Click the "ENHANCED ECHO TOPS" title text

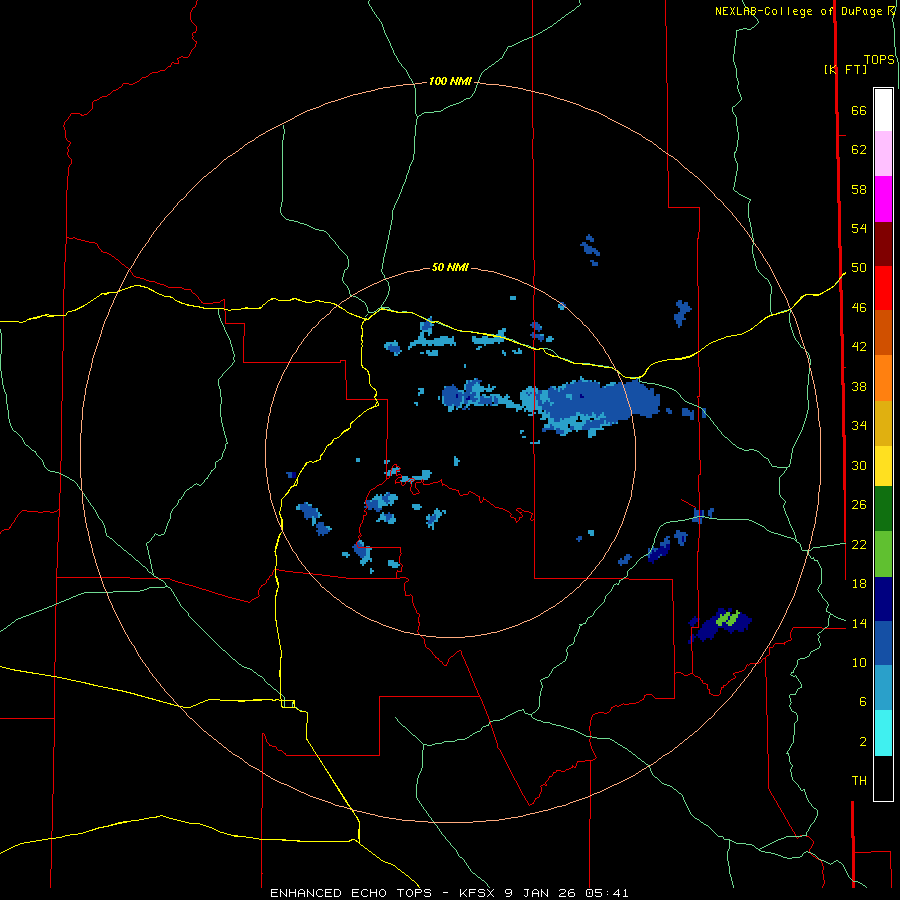coord(351,893)
